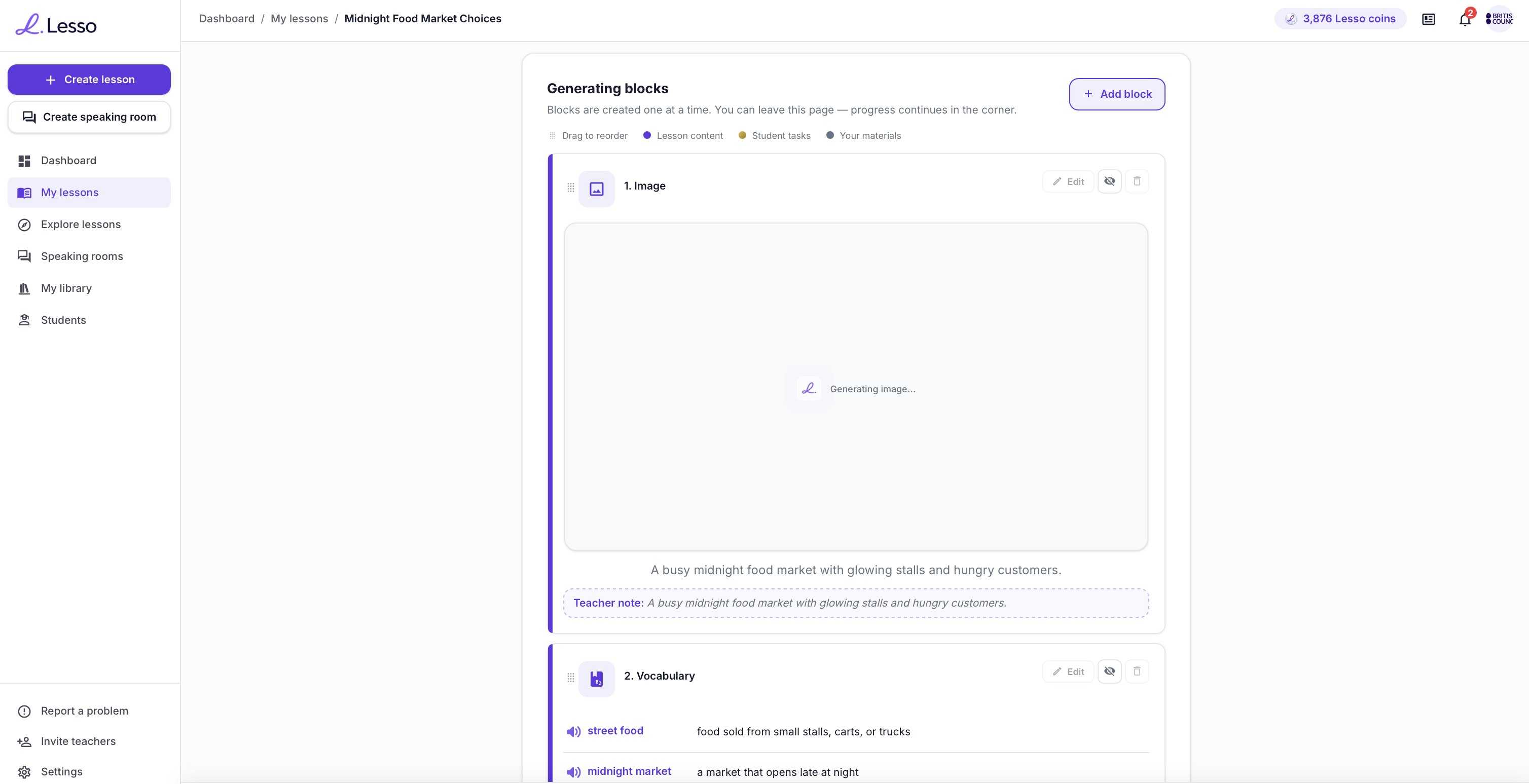This screenshot has width=1529, height=784.
Task: Play audio for street food
Action: click(573, 732)
